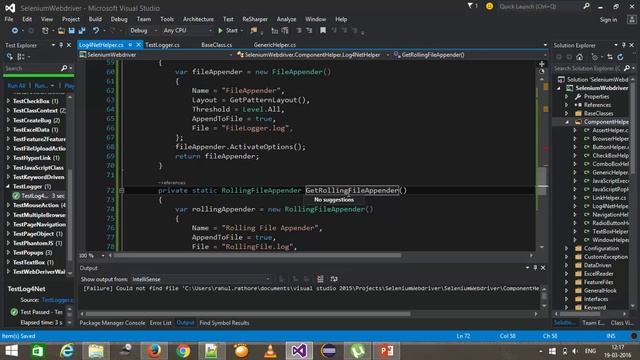Click the feedback smiley icon

[489, 6]
